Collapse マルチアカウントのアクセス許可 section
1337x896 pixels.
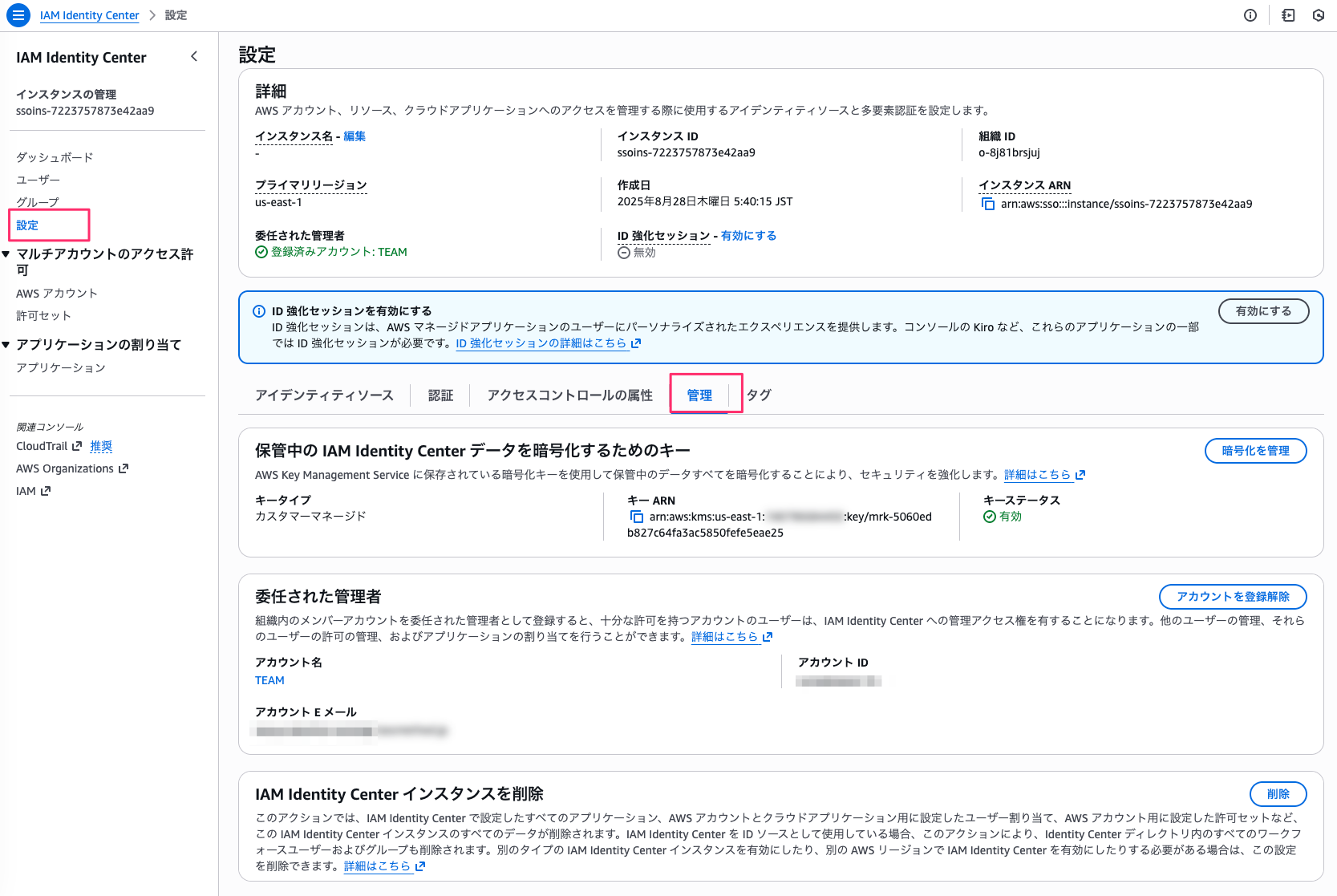point(6,254)
